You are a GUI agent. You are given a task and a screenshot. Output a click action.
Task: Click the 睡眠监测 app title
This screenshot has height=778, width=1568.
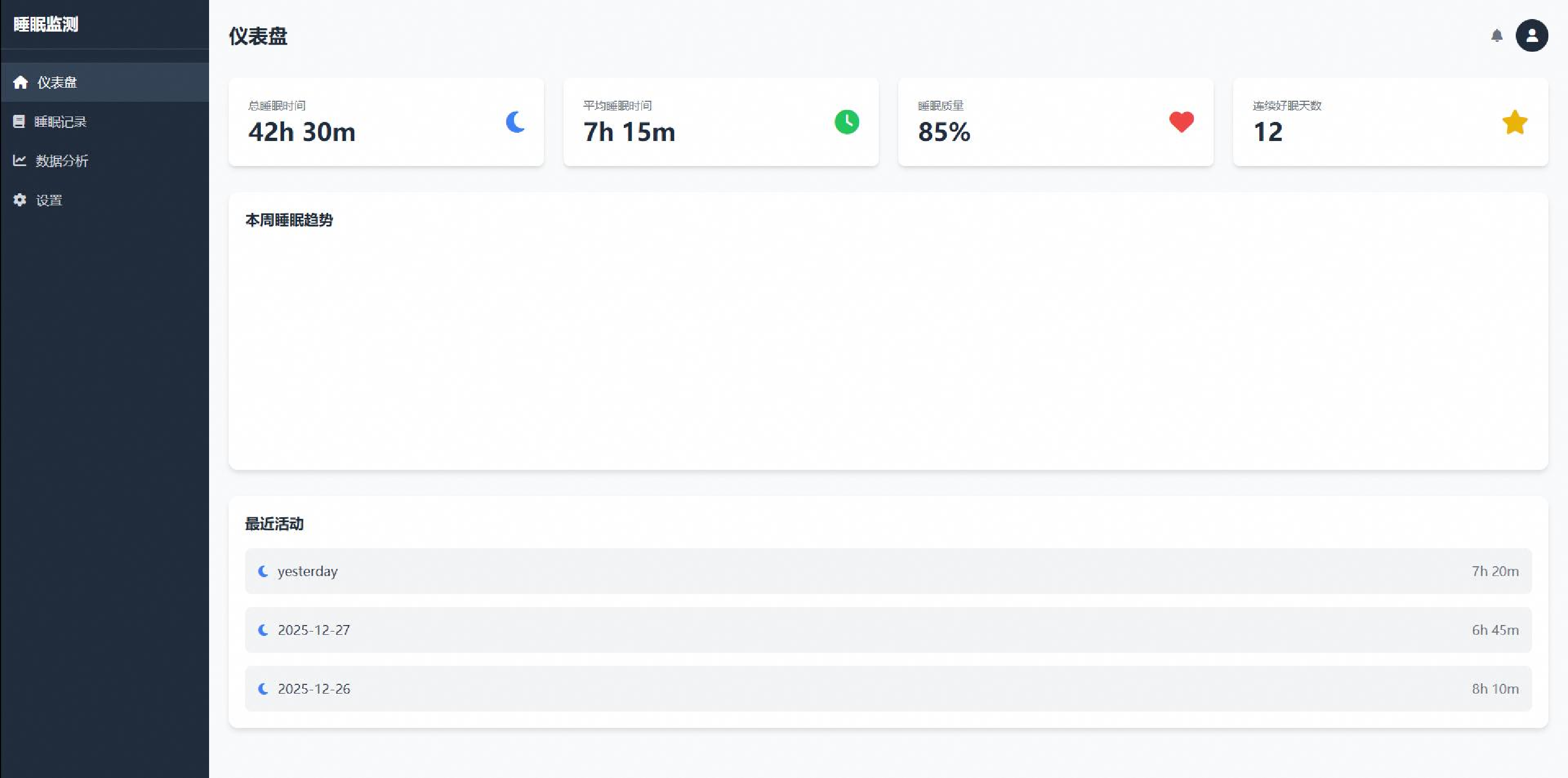(46, 24)
